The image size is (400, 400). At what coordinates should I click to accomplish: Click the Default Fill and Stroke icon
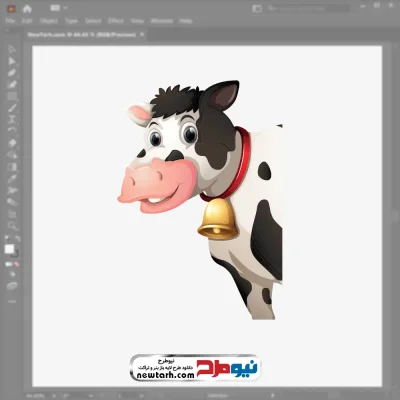(x=7, y=239)
